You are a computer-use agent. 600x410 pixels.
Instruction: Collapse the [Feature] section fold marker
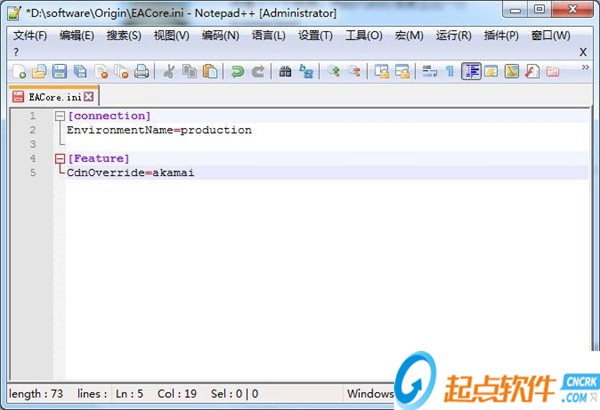coord(60,158)
